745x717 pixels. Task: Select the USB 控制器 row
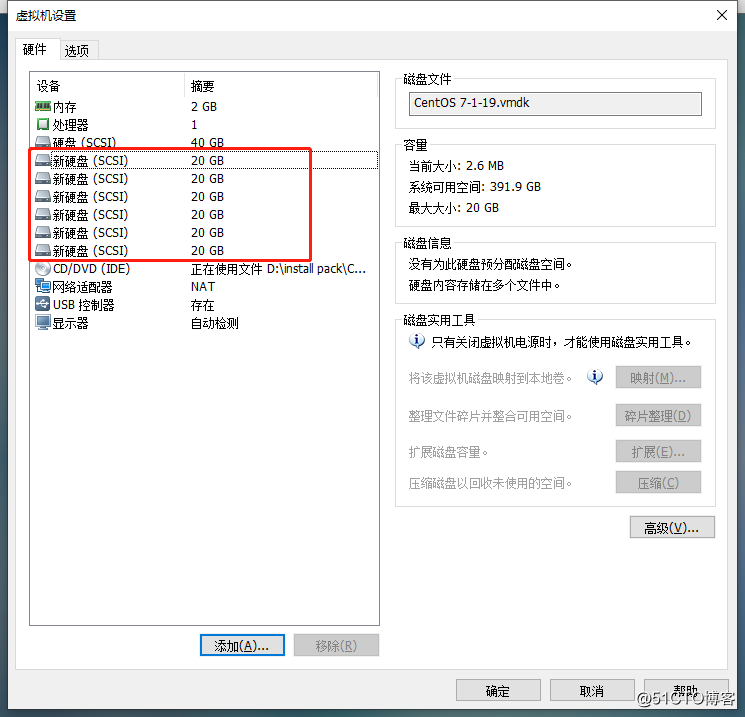(x=205, y=305)
